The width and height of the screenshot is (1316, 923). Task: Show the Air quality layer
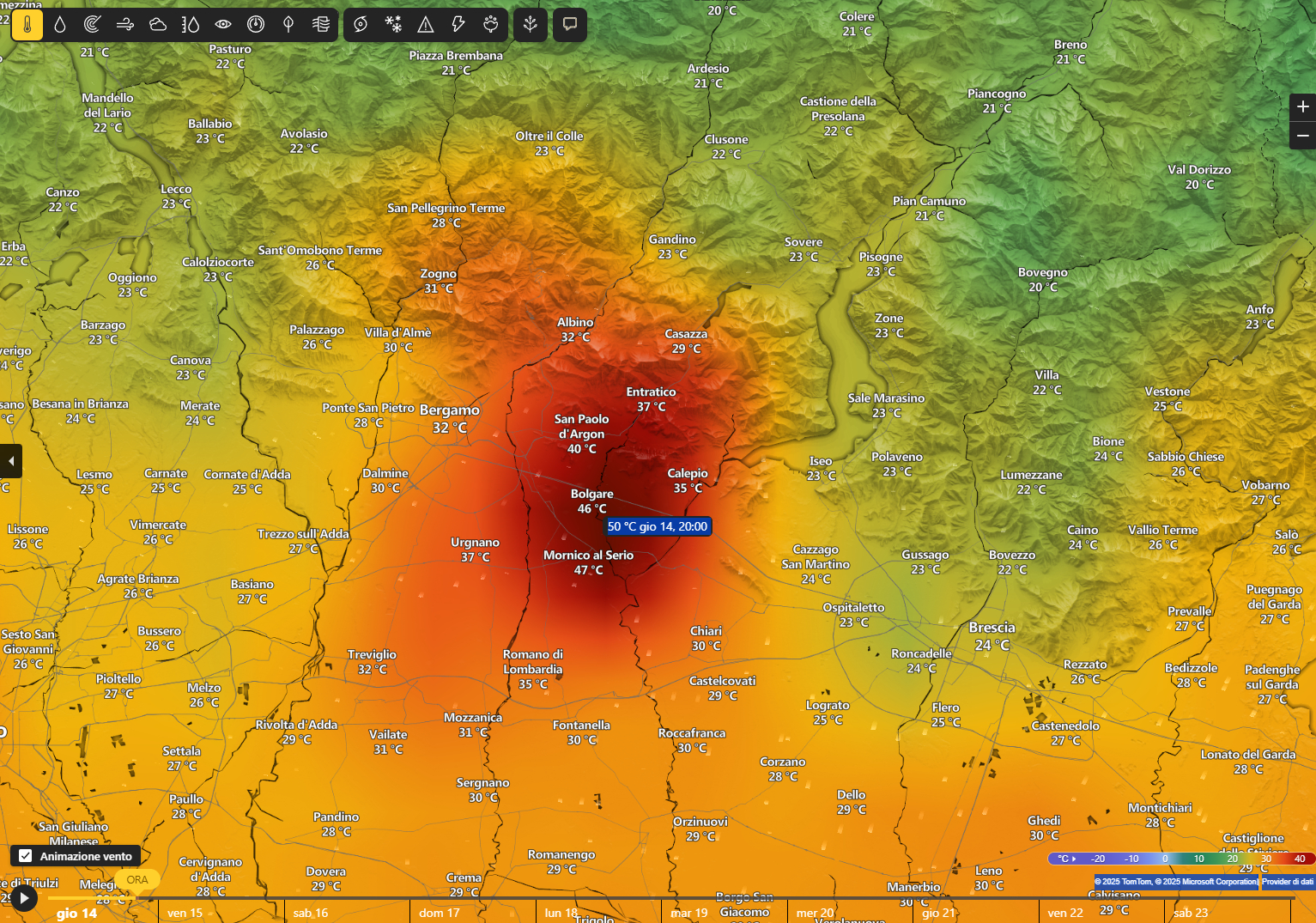click(321, 25)
